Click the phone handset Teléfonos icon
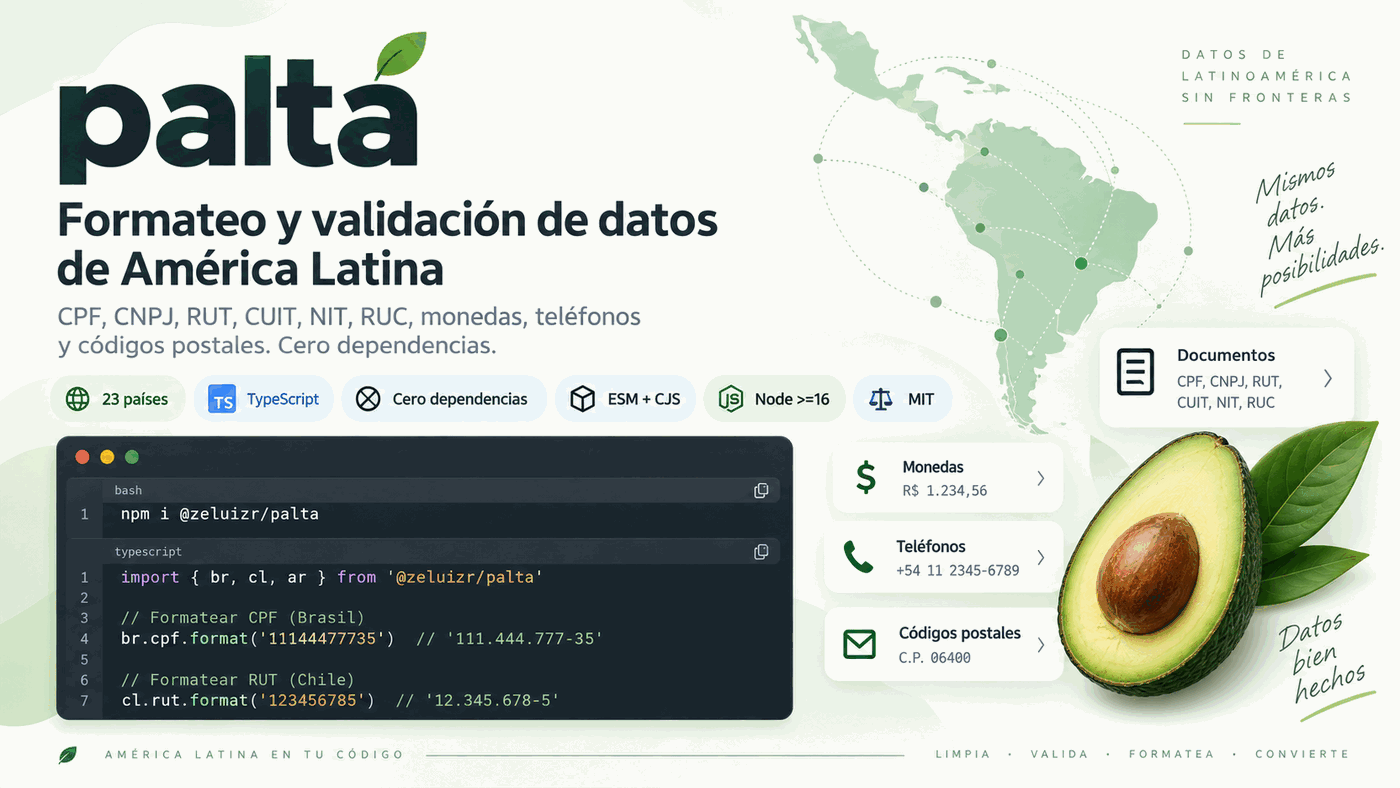 click(858, 557)
